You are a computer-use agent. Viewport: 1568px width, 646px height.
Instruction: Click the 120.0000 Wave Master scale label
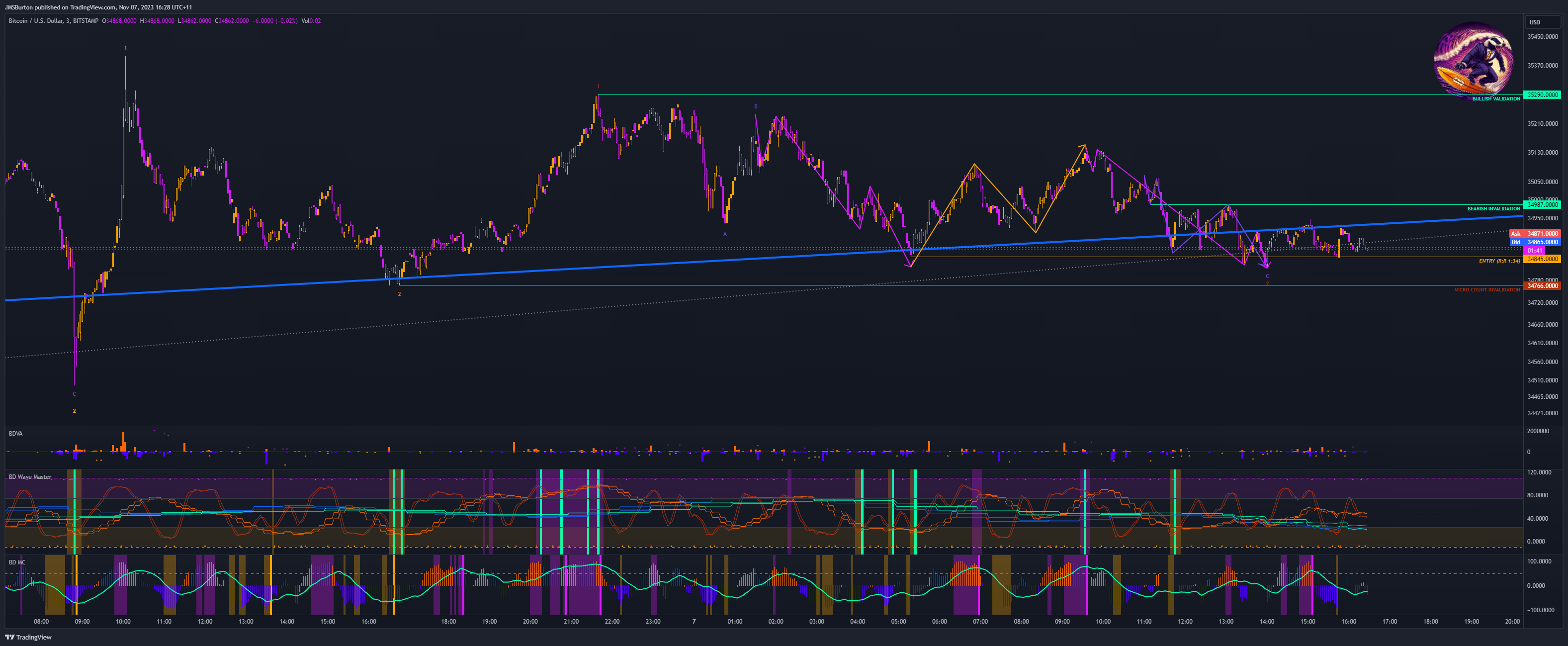pyautogui.click(x=1539, y=472)
